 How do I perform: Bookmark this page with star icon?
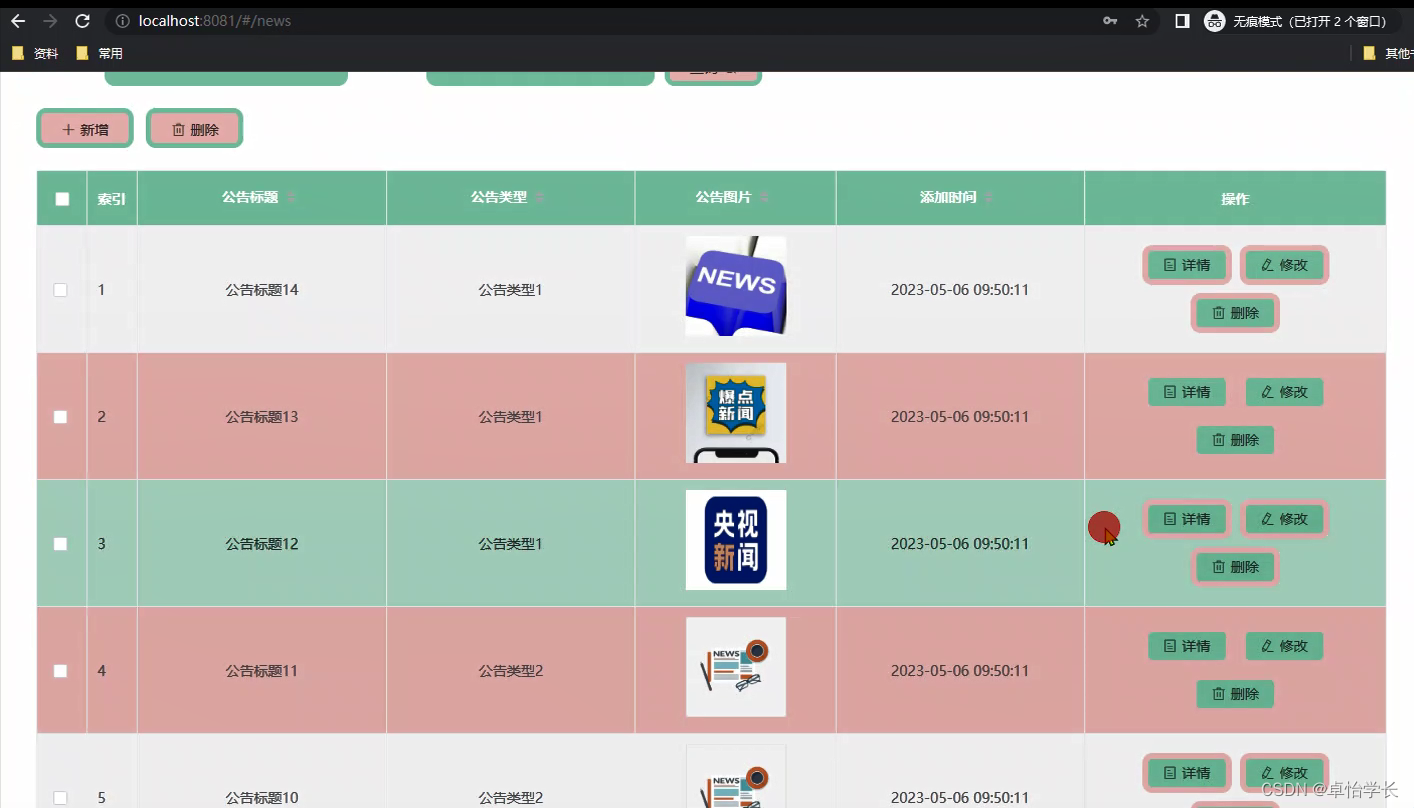[x=1142, y=21]
